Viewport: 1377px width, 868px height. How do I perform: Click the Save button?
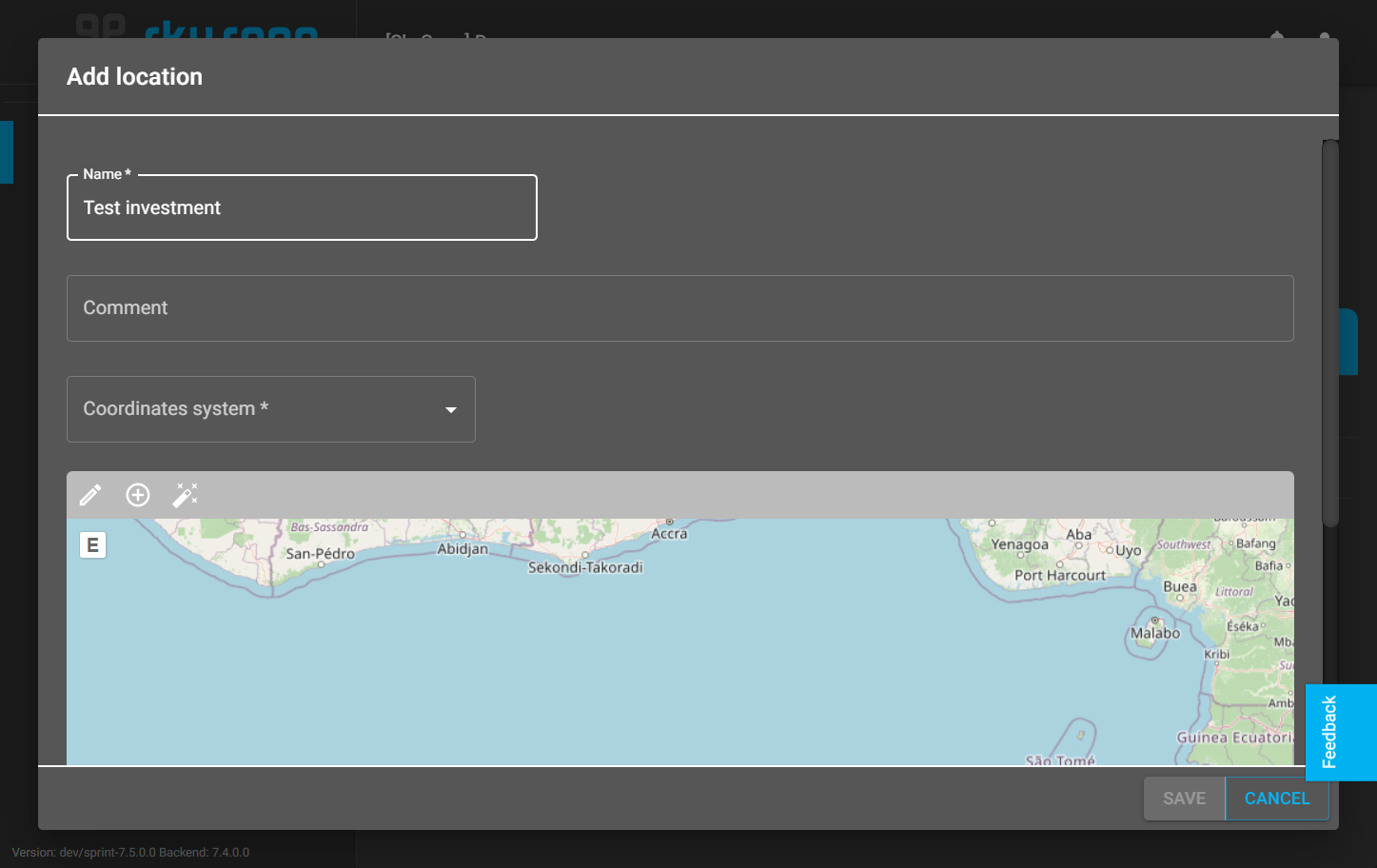1184,799
